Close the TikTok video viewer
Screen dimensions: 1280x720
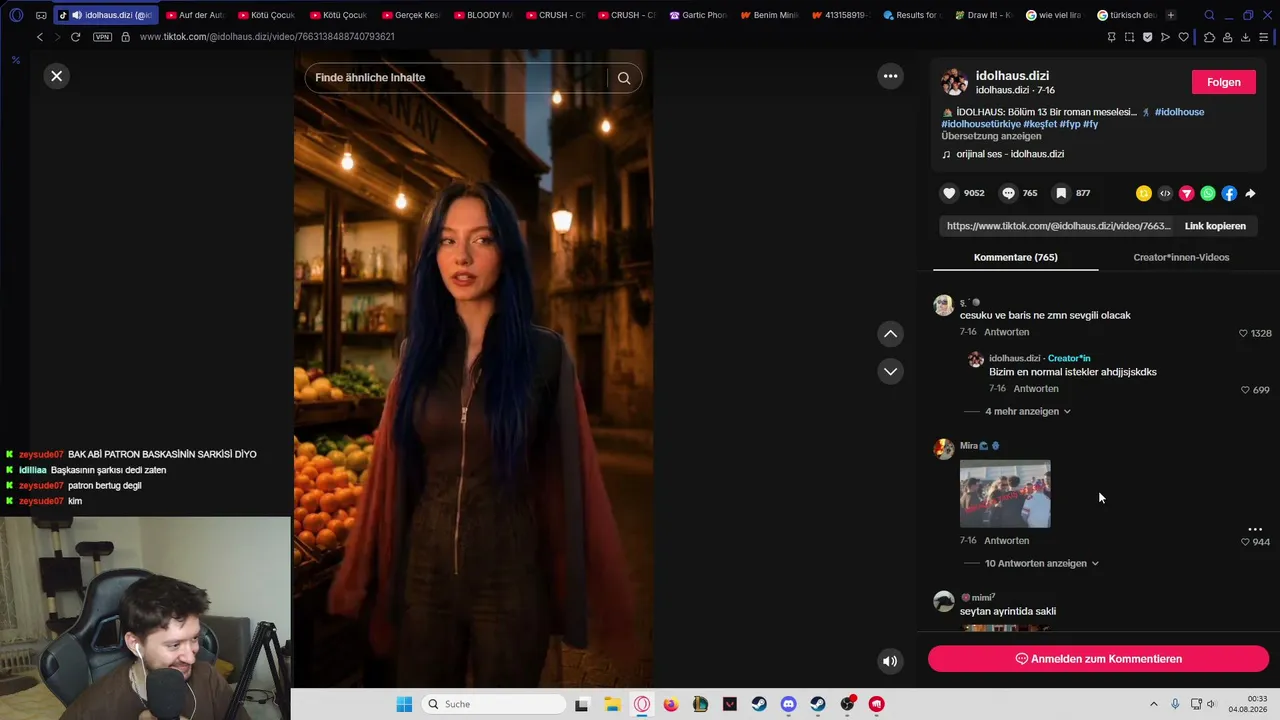[57, 76]
